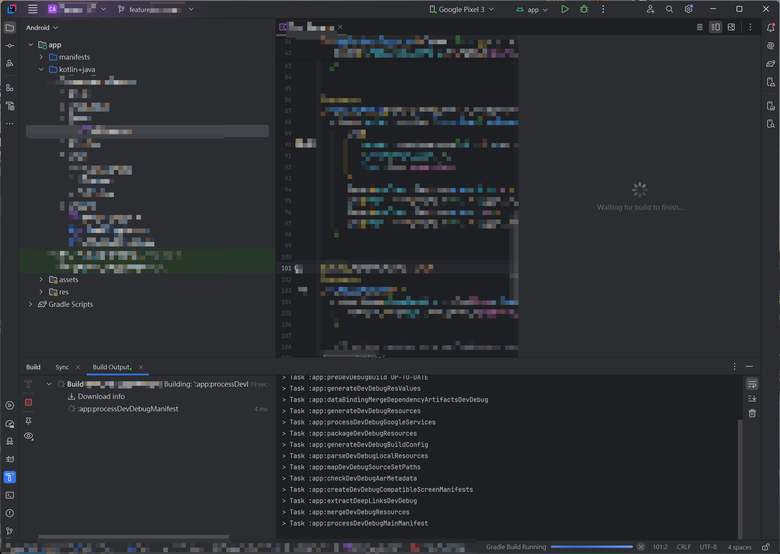The height and width of the screenshot is (554, 780).
Task: Open Google Pixel 3 device selector
Action: (462, 9)
